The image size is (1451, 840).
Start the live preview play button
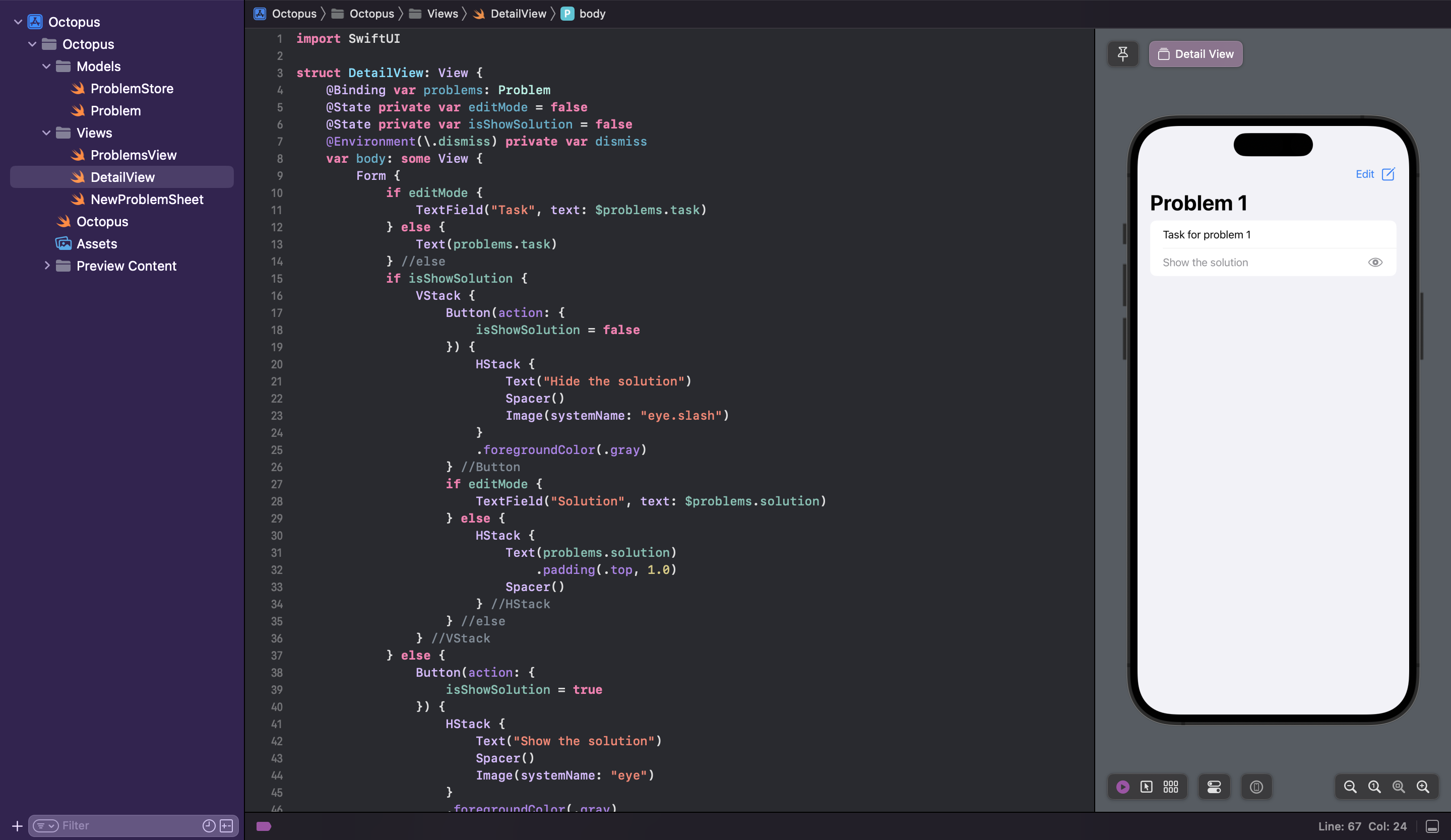1122,787
